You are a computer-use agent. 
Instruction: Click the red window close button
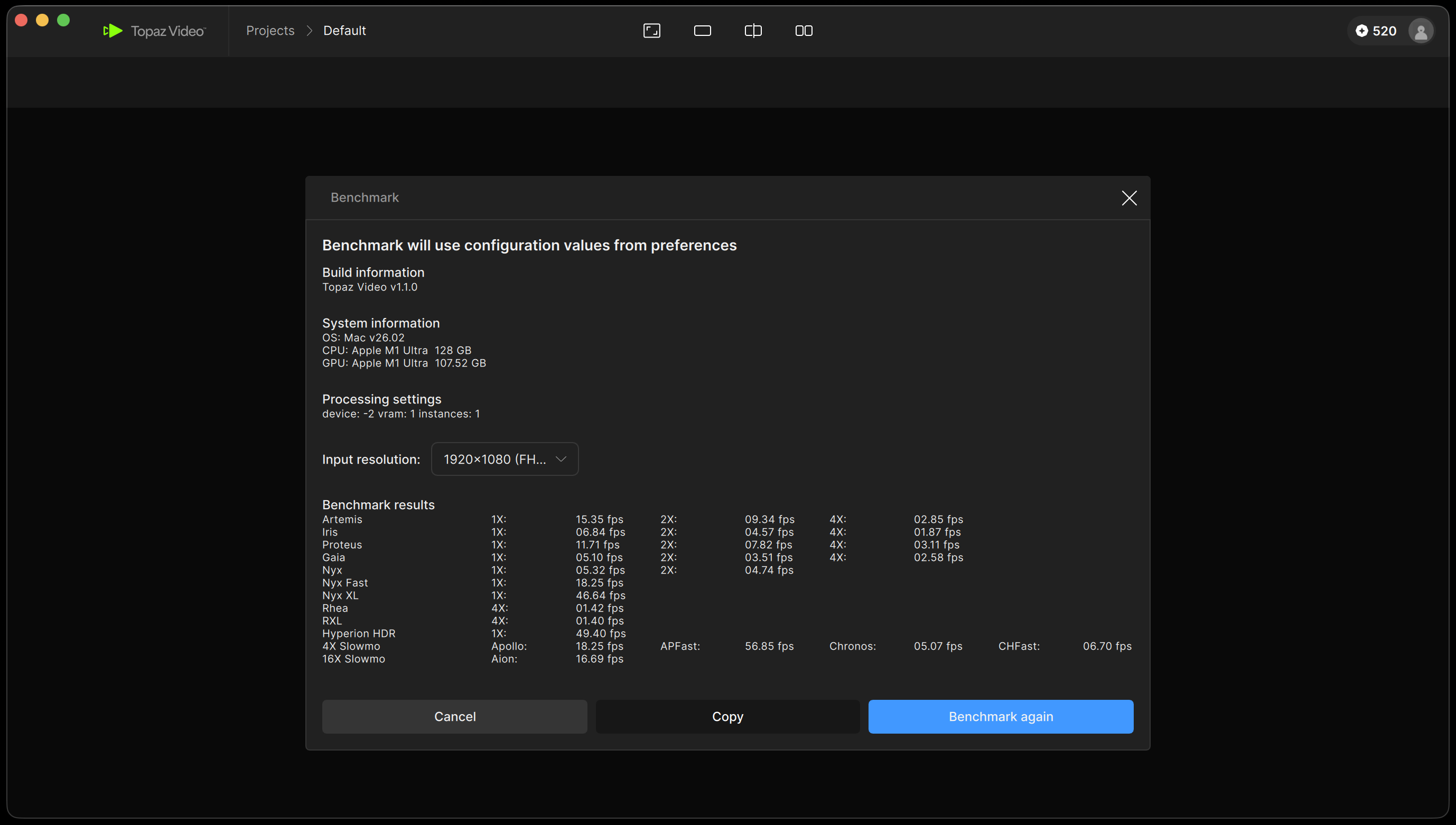click(x=21, y=21)
